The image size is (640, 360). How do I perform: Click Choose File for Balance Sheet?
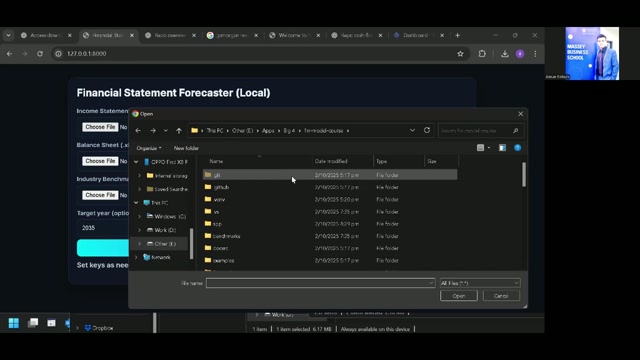point(100,161)
